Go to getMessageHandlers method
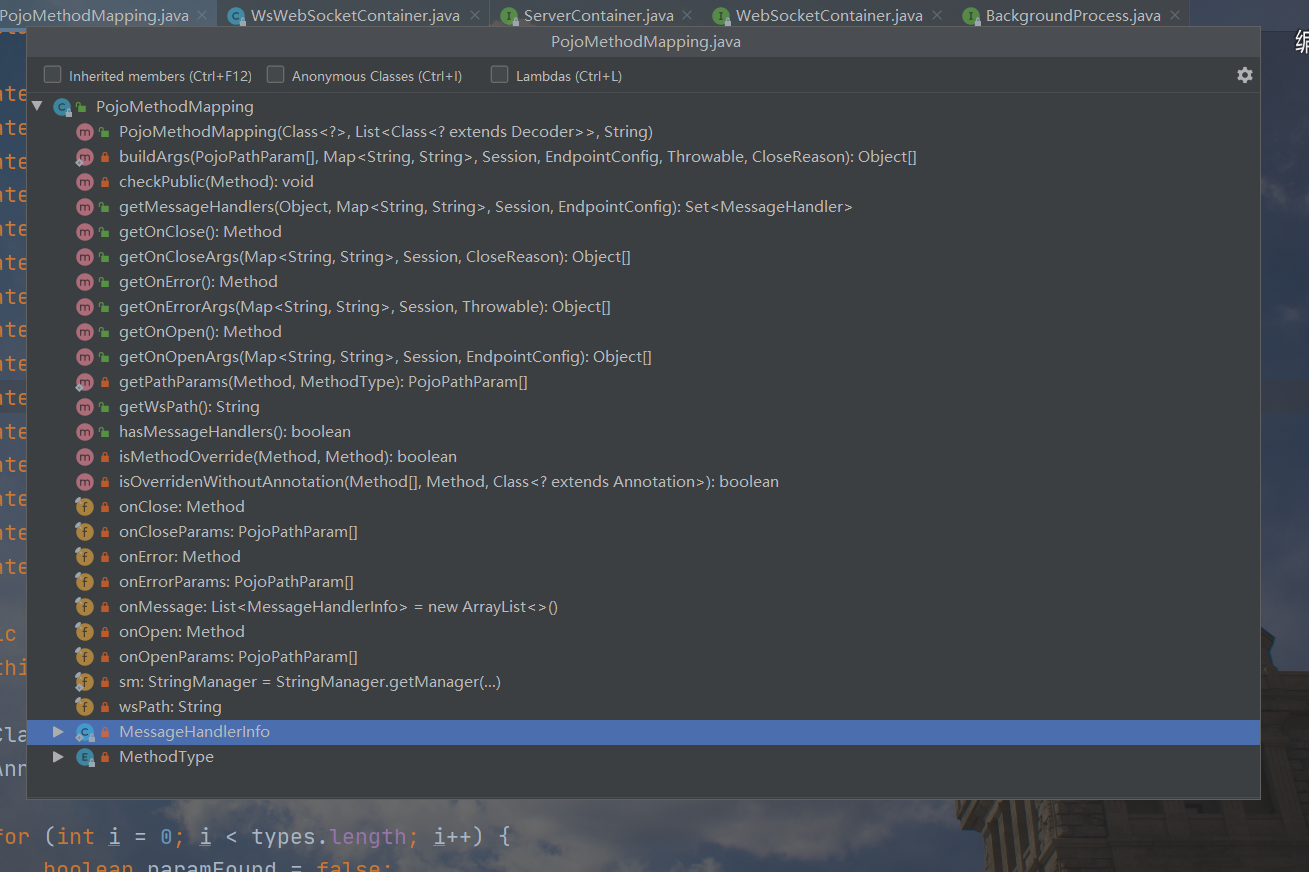Screen dimensions: 1309x872 pyautogui.click(x=643, y=207)
